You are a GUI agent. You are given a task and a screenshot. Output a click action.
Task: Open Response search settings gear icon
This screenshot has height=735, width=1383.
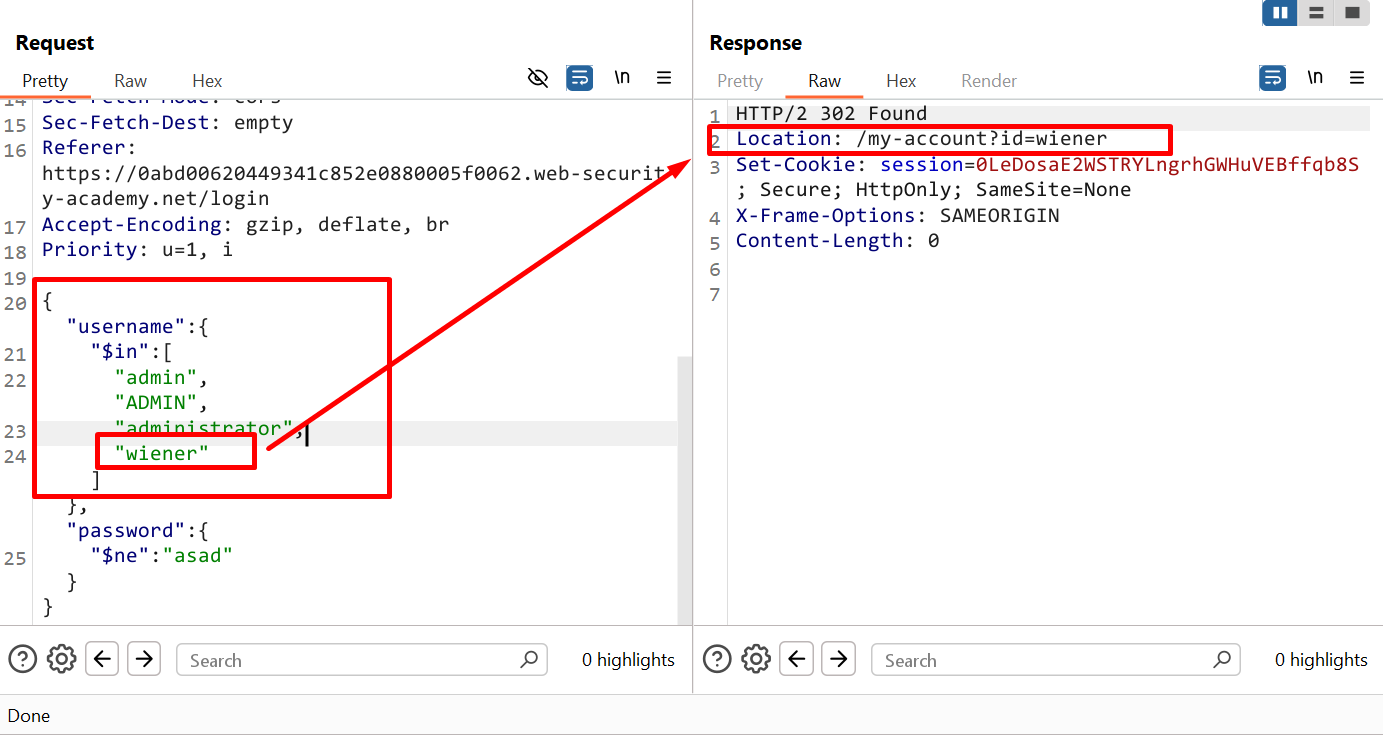point(757,659)
